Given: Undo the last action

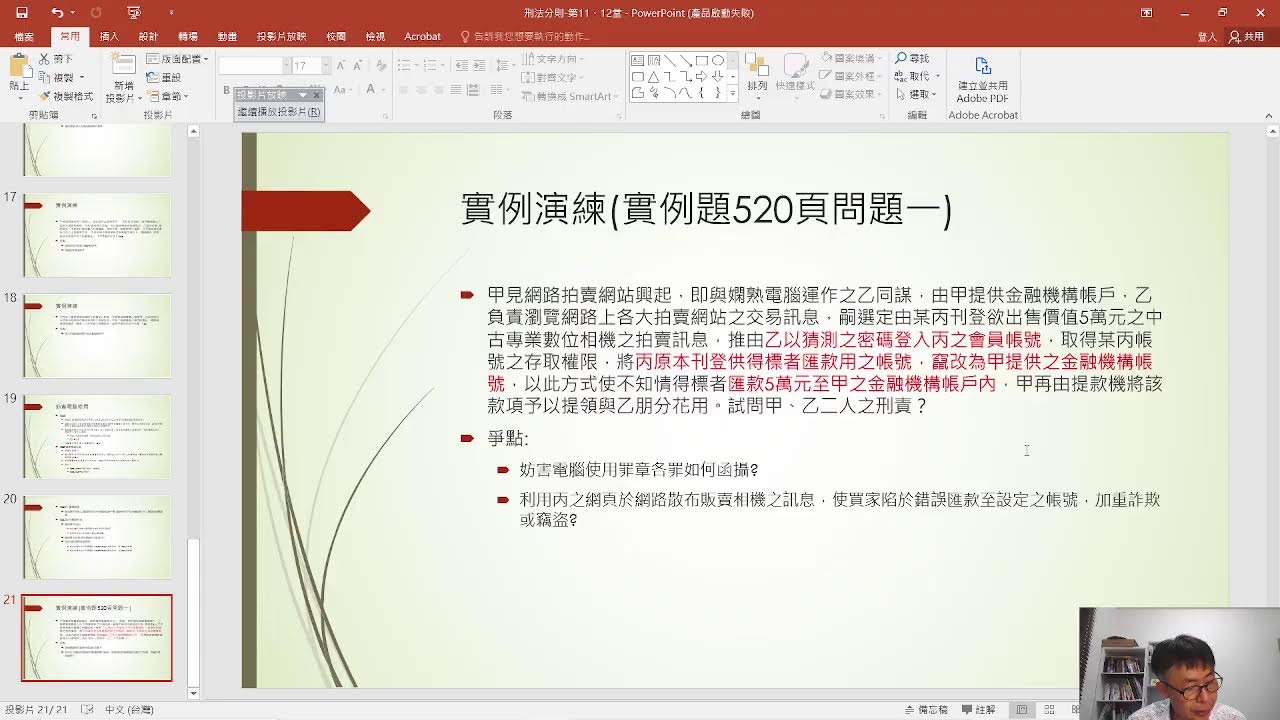Looking at the screenshot, I should coord(56,13).
